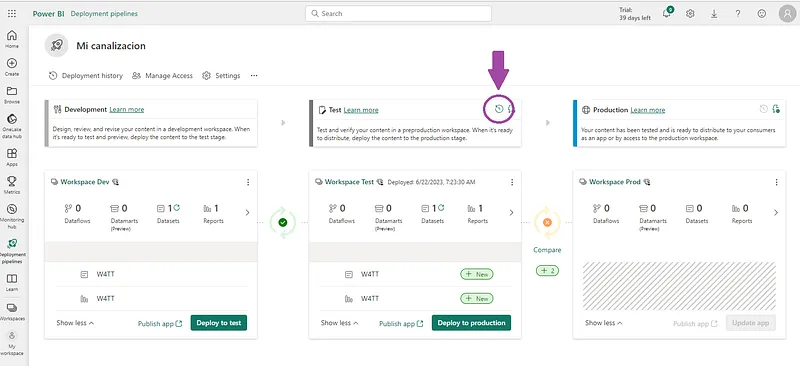The width and height of the screenshot is (800, 366).
Task: Open Workspace Test more options menu
Action: pos(512,182)
